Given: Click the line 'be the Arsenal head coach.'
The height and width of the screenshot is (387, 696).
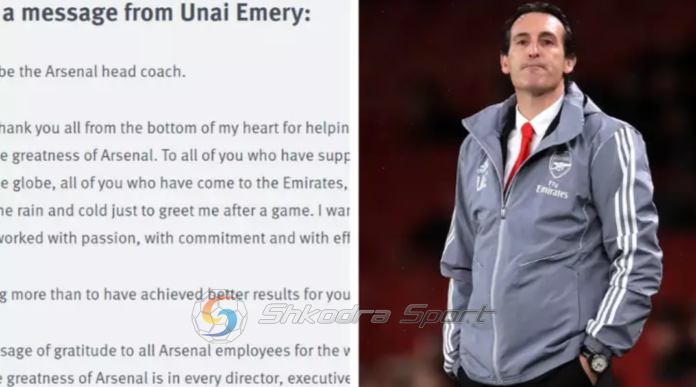Looking at the screenshot, I should 92,71.
